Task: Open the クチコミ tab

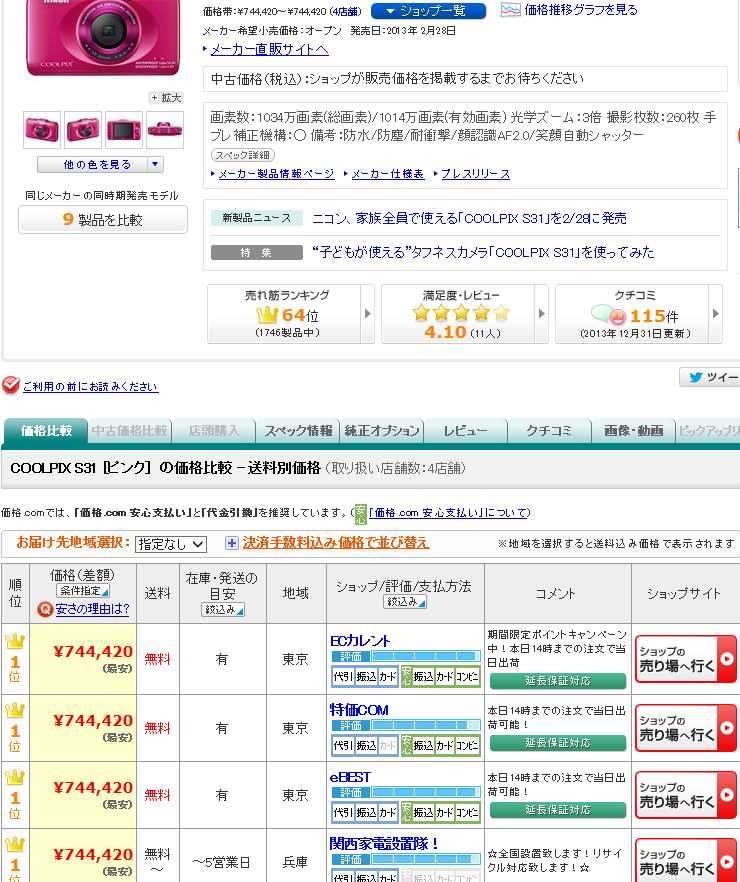Action: point(549,431)
